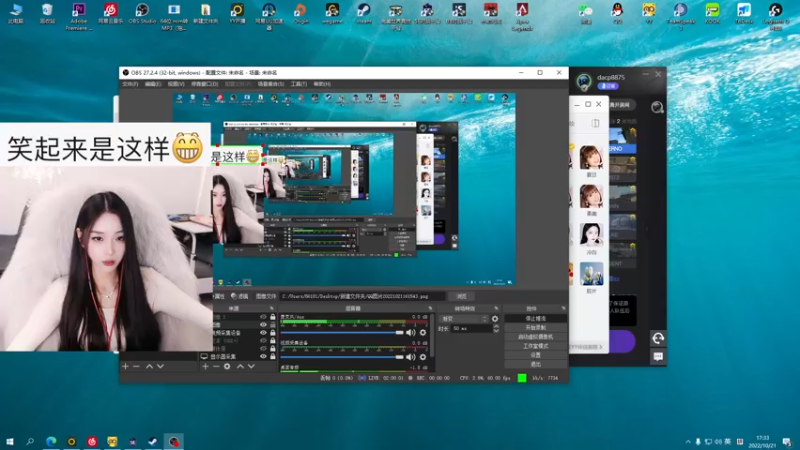Click the 停止推流 button

[535, 318]
